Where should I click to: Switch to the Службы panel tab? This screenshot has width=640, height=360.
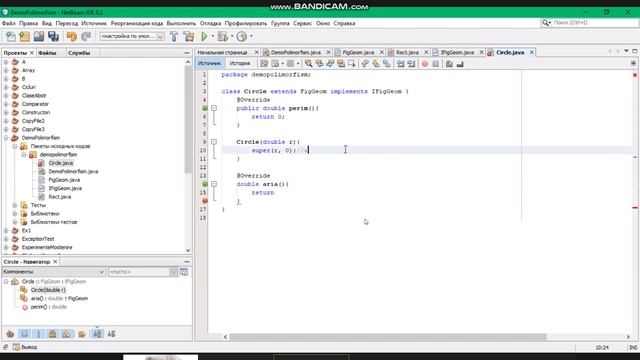(79, 53)
